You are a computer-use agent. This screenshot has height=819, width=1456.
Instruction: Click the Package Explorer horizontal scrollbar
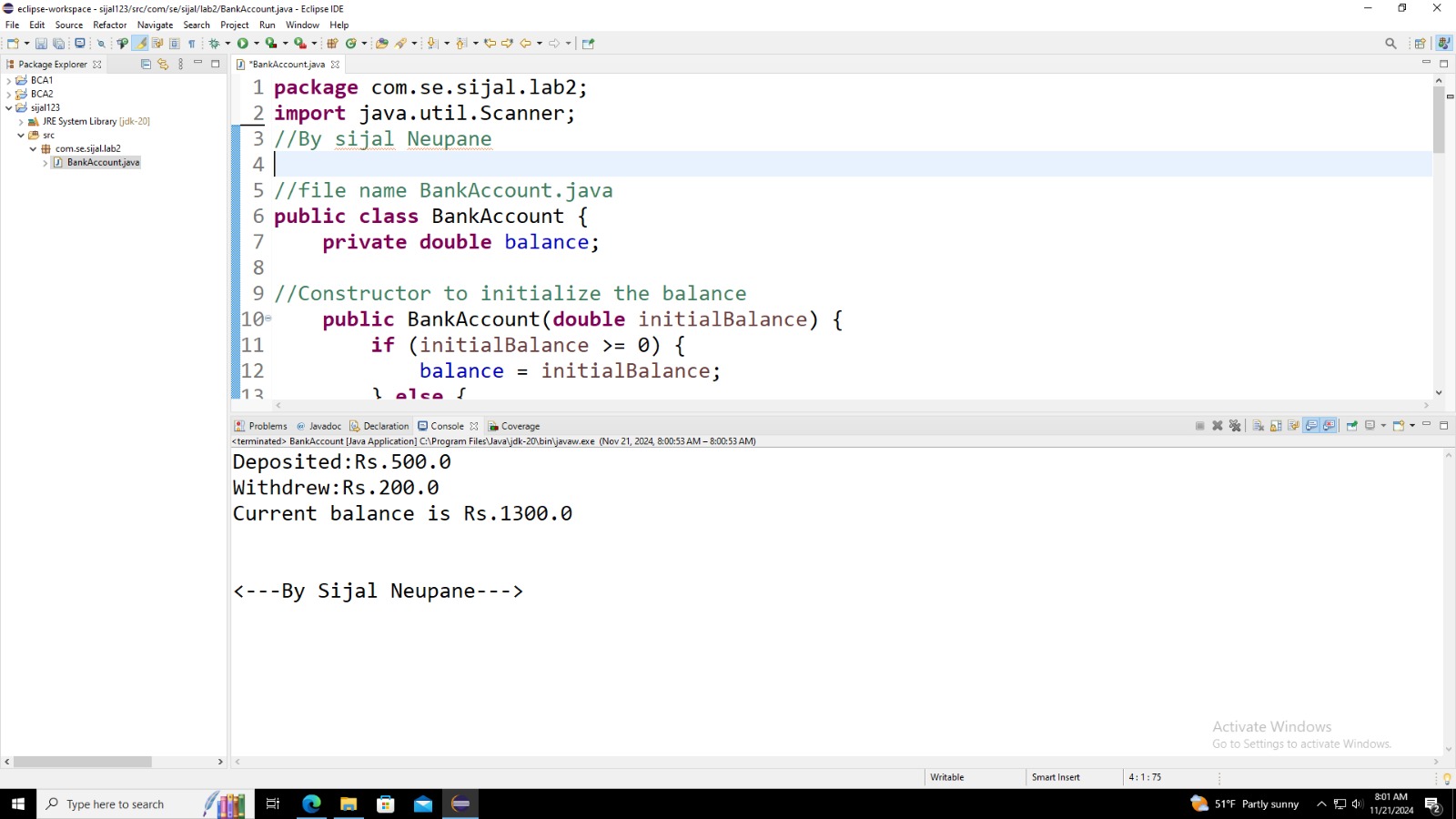[x=83, y=762]
